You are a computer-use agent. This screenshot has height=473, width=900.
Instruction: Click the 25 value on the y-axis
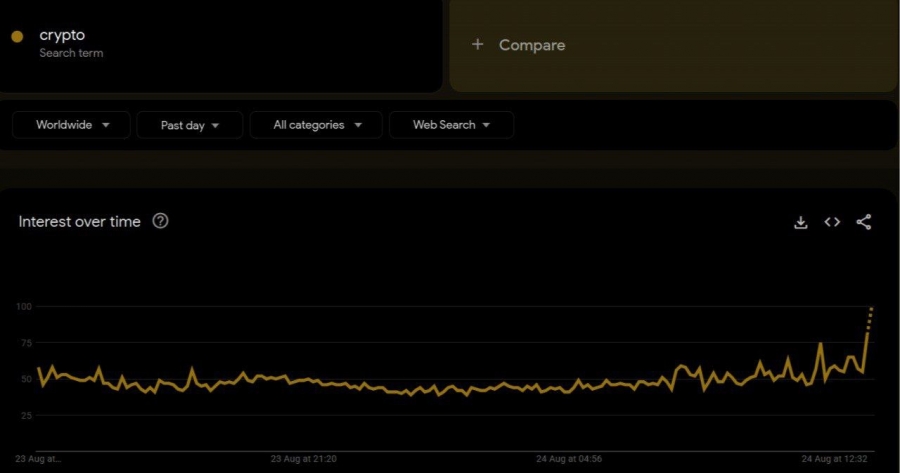point(26,415)
